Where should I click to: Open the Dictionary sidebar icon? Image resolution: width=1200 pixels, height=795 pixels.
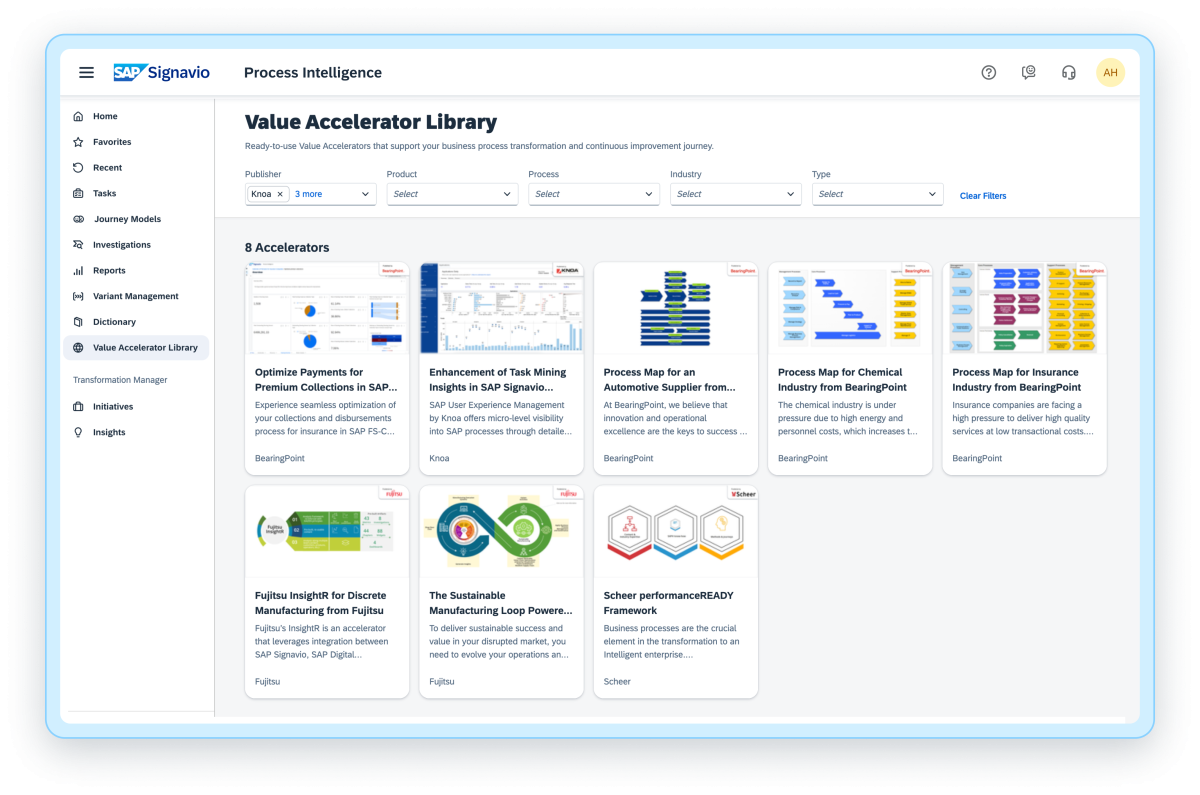click(x=77, y=321)
